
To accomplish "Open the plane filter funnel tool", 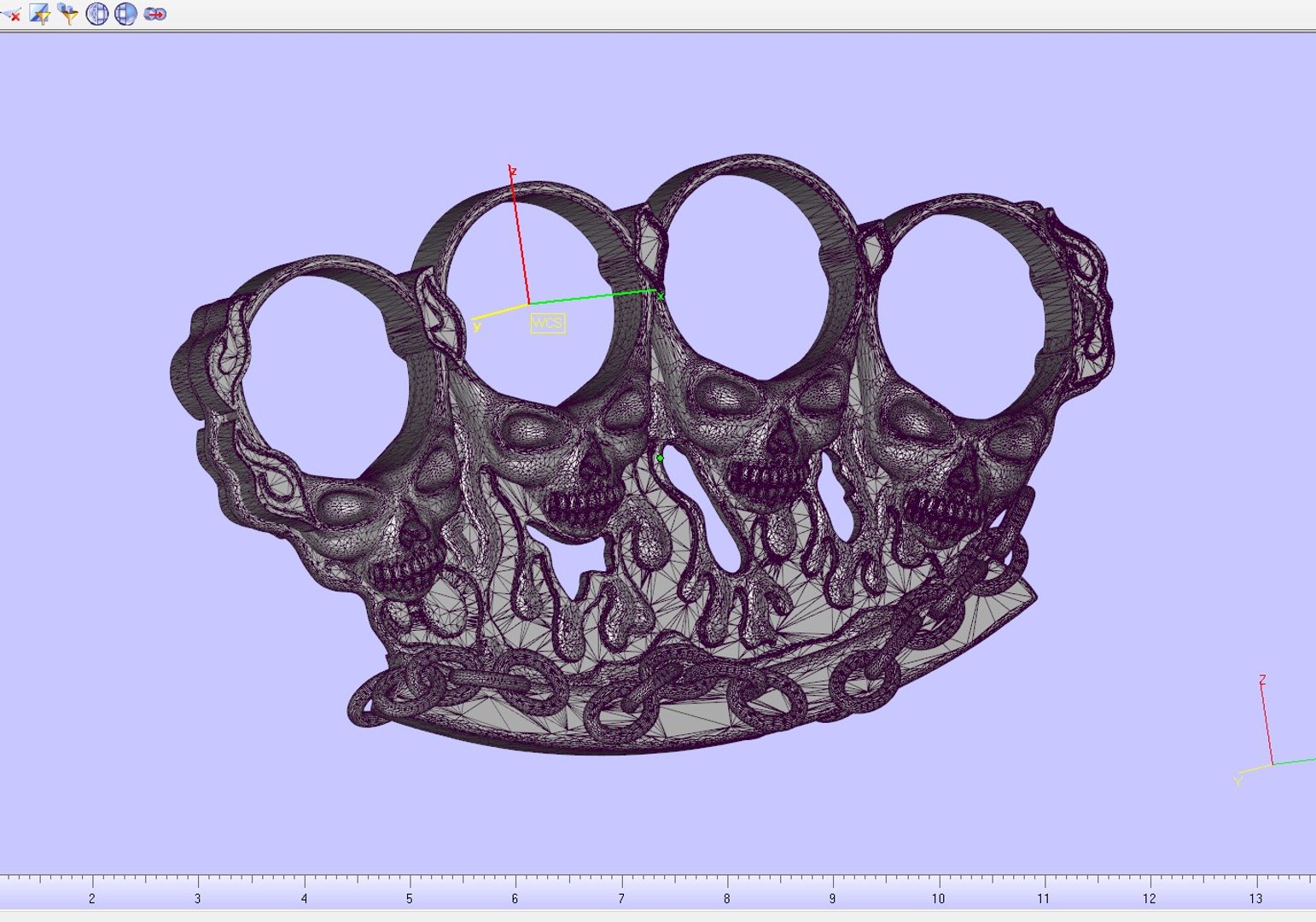I will pos(40,14).
